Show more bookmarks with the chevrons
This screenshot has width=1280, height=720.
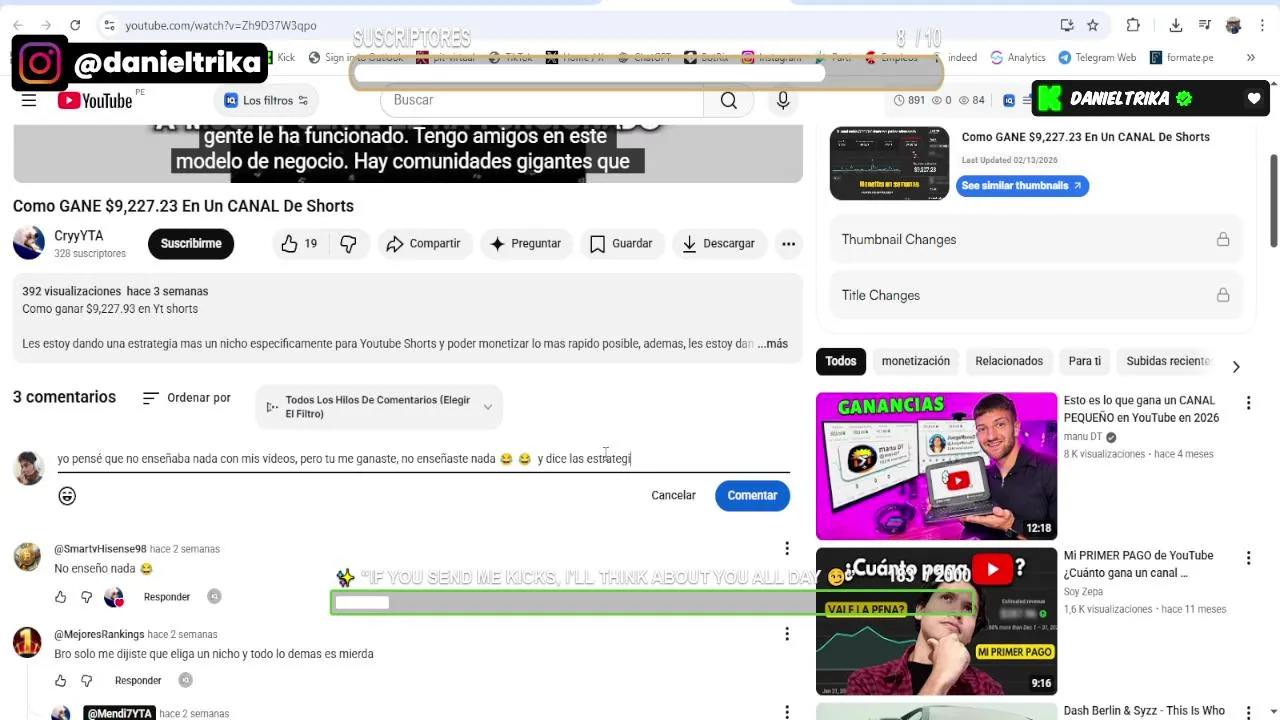click(x=1250, y=58)
